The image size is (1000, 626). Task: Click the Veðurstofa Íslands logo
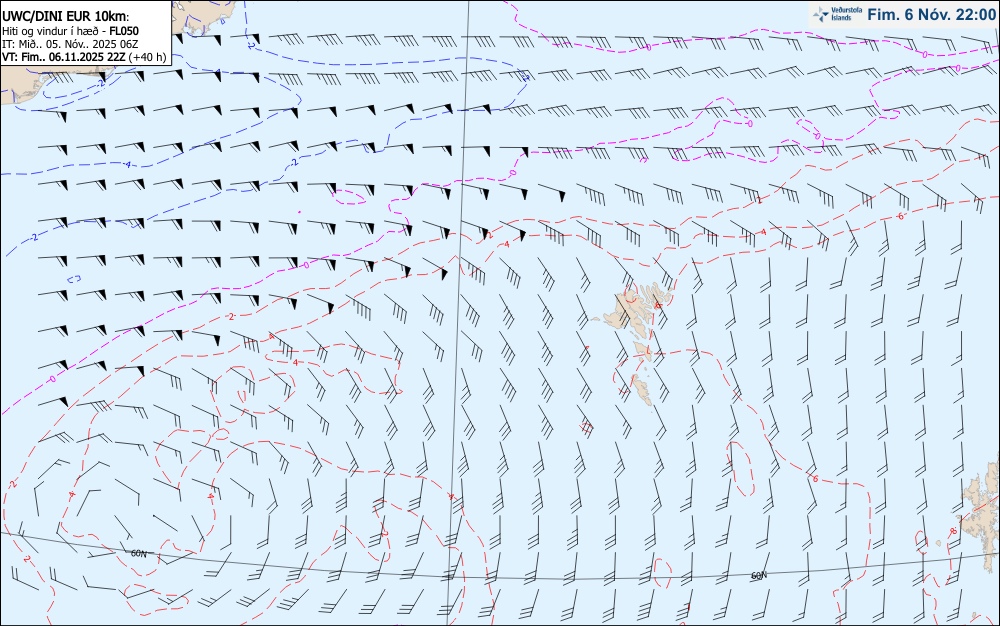838,14
